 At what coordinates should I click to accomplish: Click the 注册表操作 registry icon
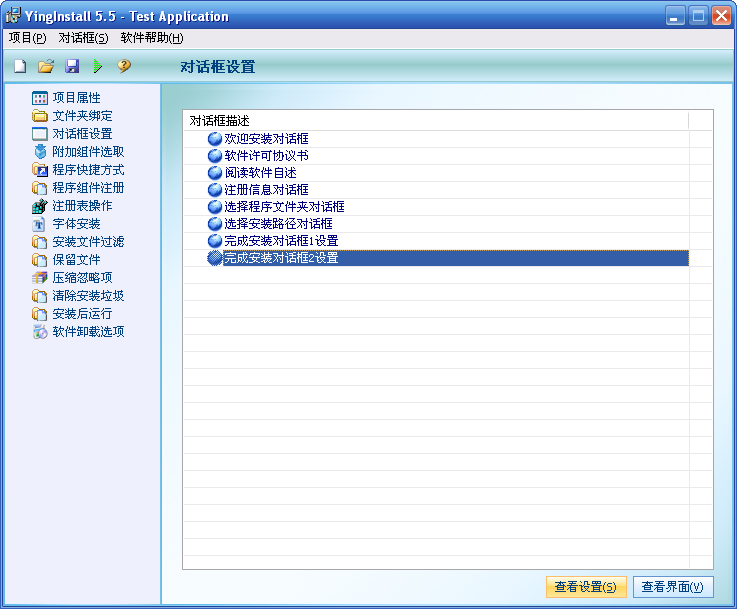40,206
